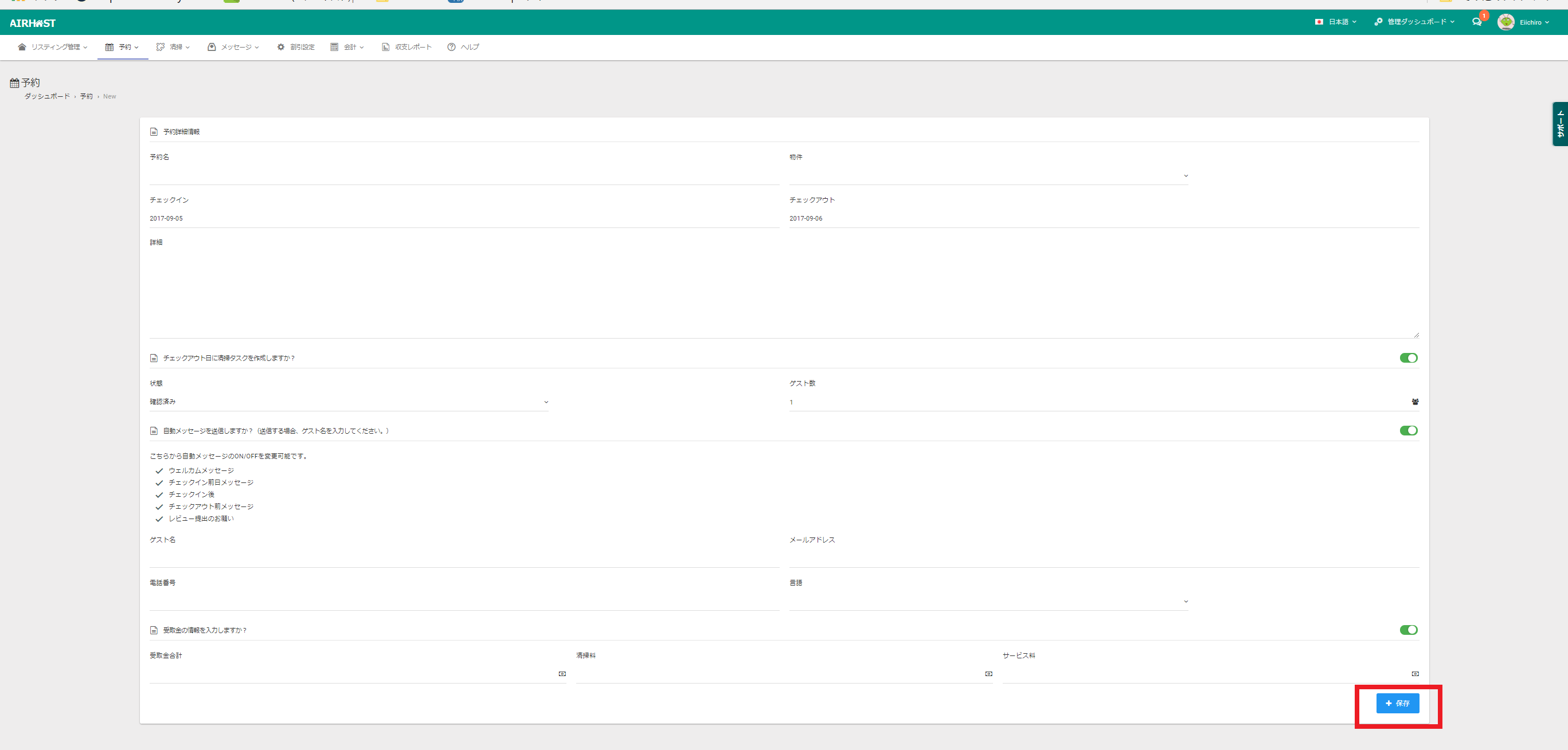Expand the 言語 language dropdown
Image resolution: width=1568 pixels, height=750 pixels.
point(988,602)
